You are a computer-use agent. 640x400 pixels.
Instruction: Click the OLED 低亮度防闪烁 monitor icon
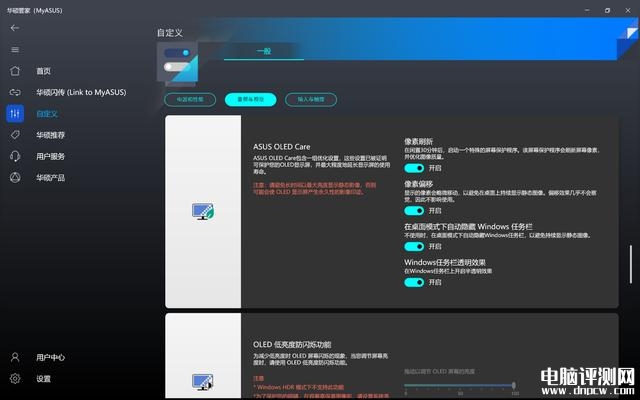pos(203,382)
